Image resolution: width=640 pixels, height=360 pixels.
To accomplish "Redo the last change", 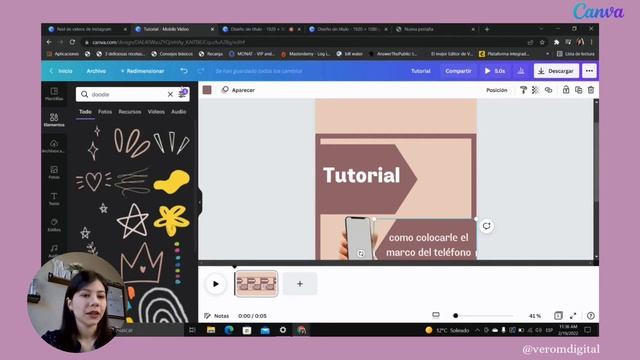I will 200,71.
